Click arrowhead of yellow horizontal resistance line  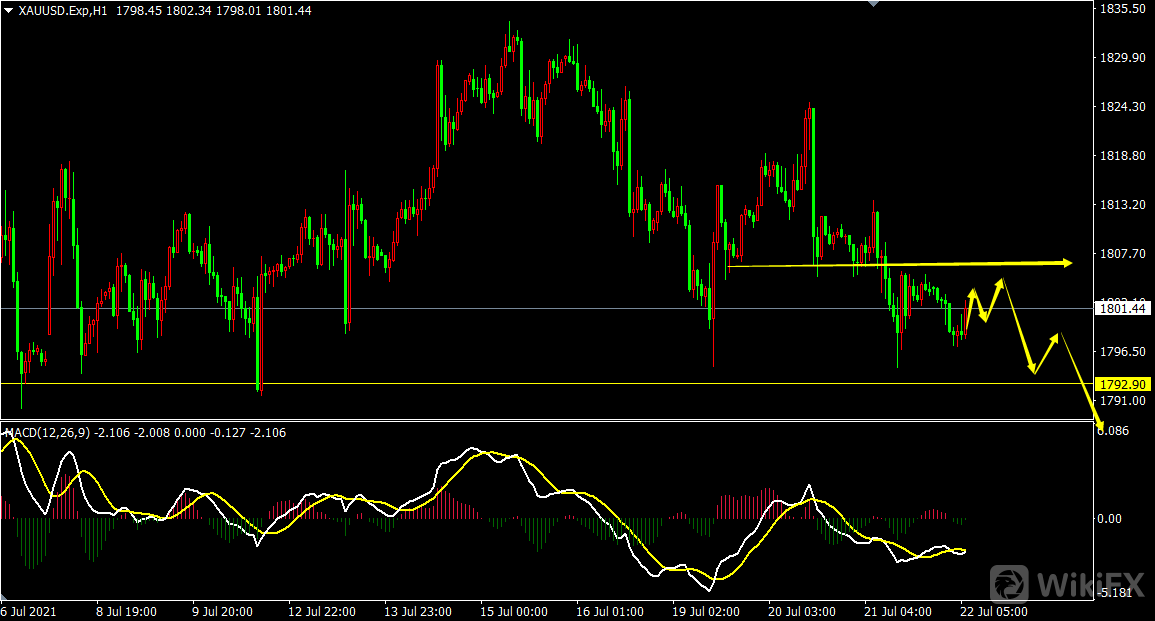coord(1066,263)
